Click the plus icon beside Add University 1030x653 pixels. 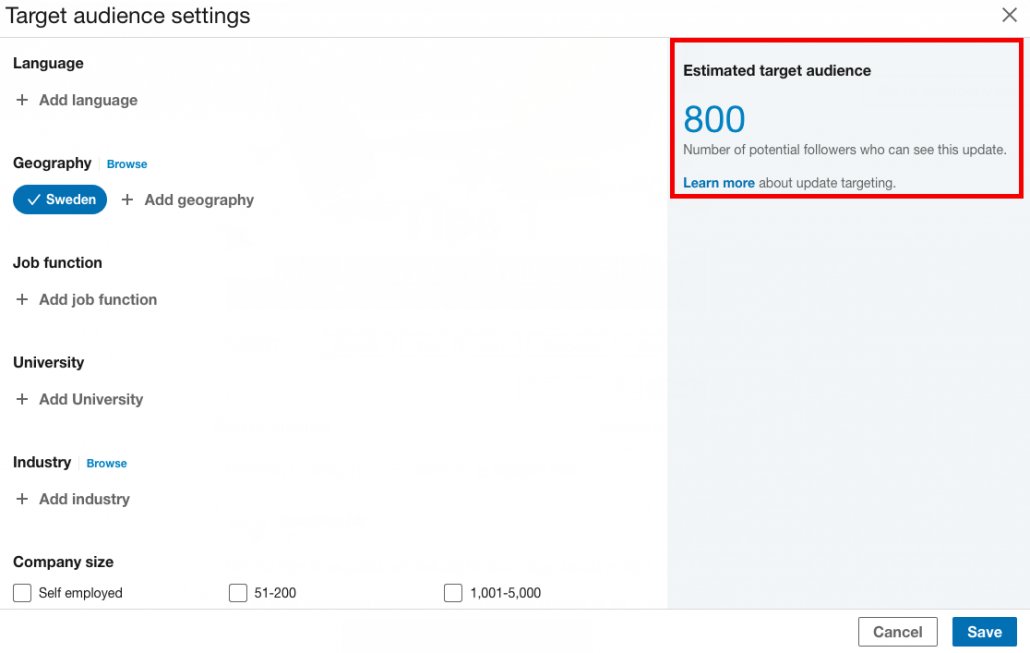22,399
